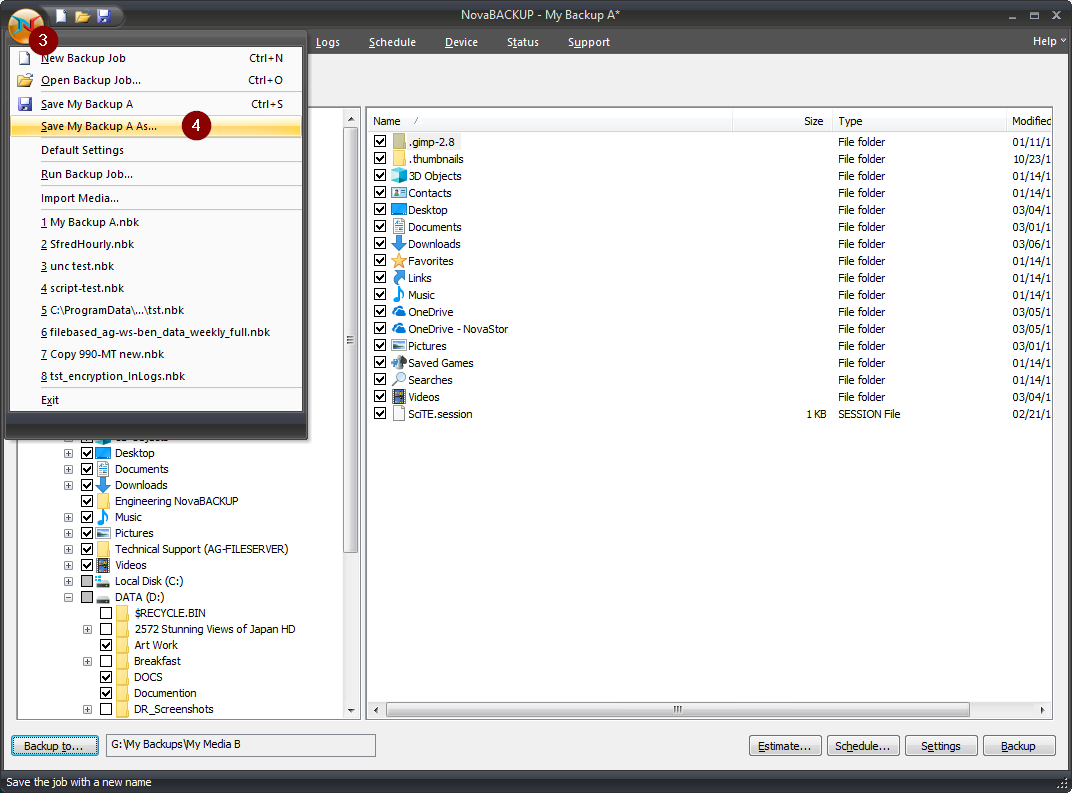Click the Searches magnifier icon
This screenshot has width=1072, height=793.
399,379
